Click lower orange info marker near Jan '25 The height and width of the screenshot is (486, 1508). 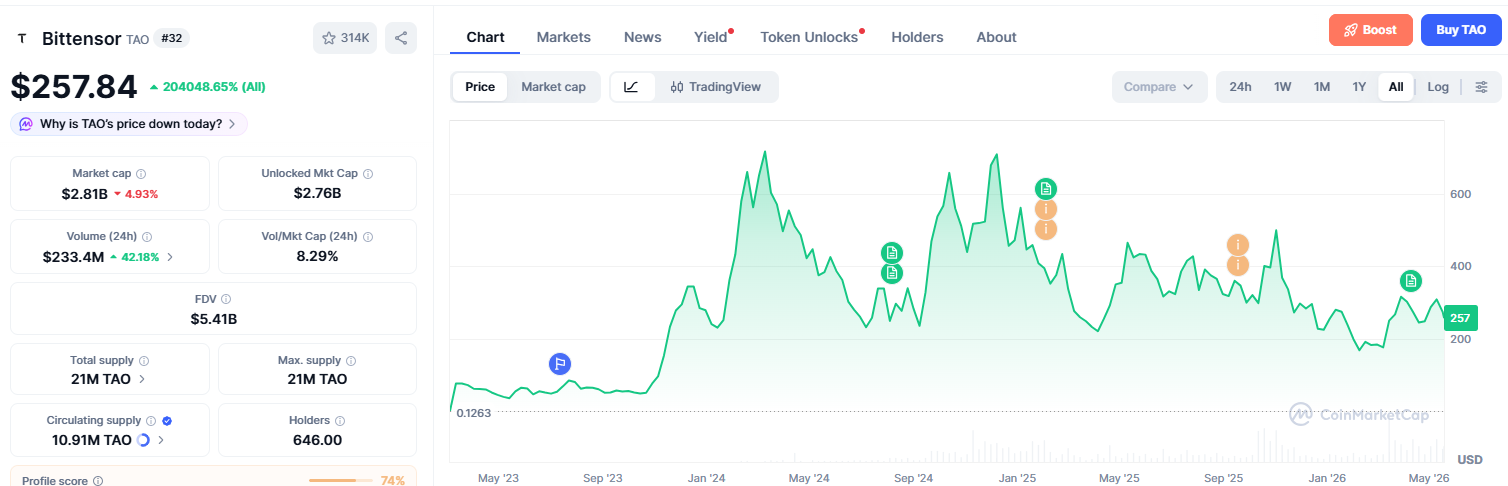[x=1045, y=229]
